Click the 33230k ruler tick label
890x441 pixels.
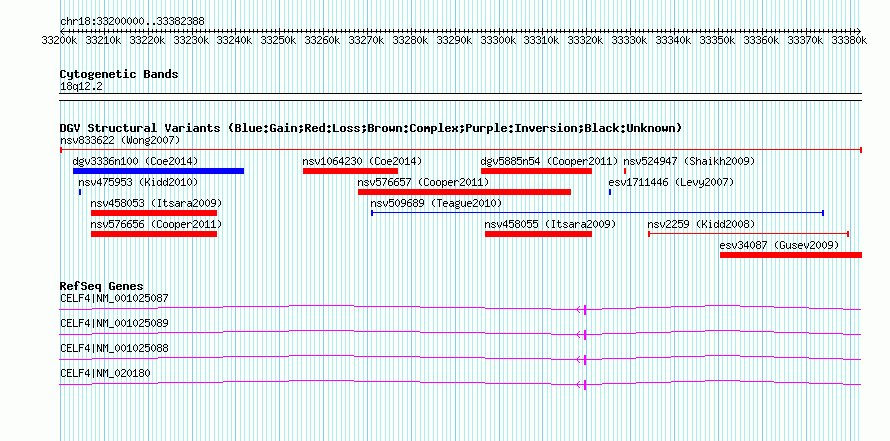(191, 40)
